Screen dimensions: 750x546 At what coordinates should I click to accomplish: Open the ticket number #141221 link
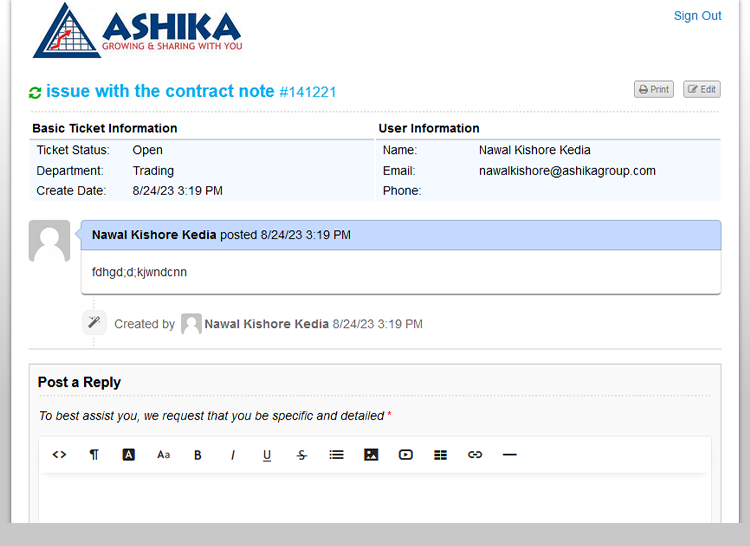pos(308,92)
